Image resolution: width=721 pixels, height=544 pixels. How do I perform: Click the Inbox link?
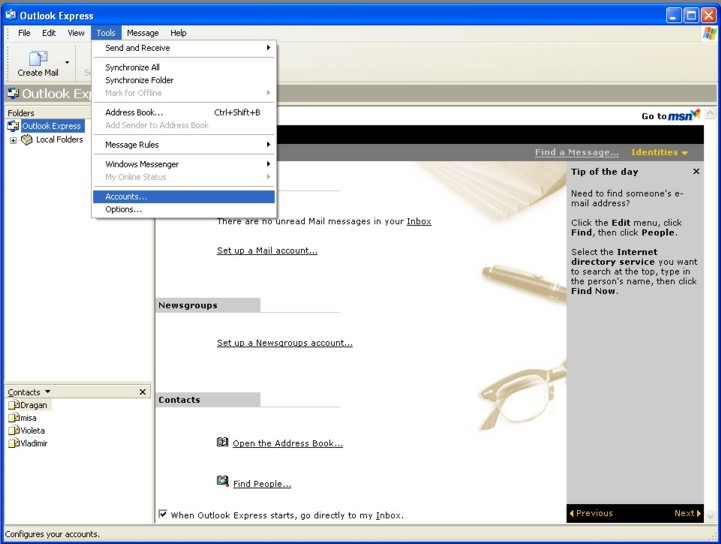pos(419,221)
